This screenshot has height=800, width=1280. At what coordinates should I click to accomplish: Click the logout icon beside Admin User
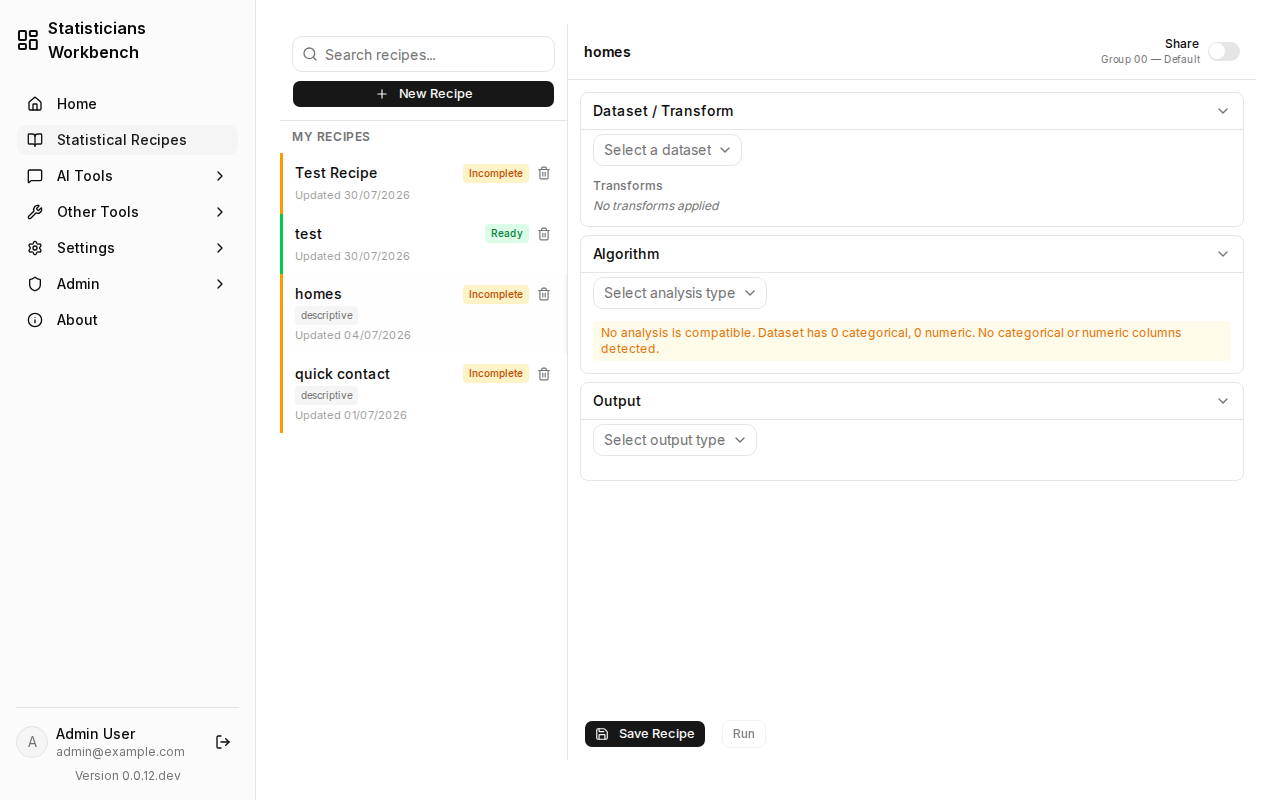coord(223,742)
